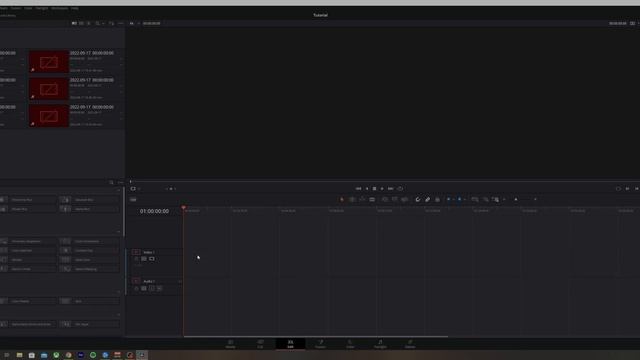Select the Selection Mode arrow tool
The height and width of the screenshot is (360, 640).
point(342,200)
